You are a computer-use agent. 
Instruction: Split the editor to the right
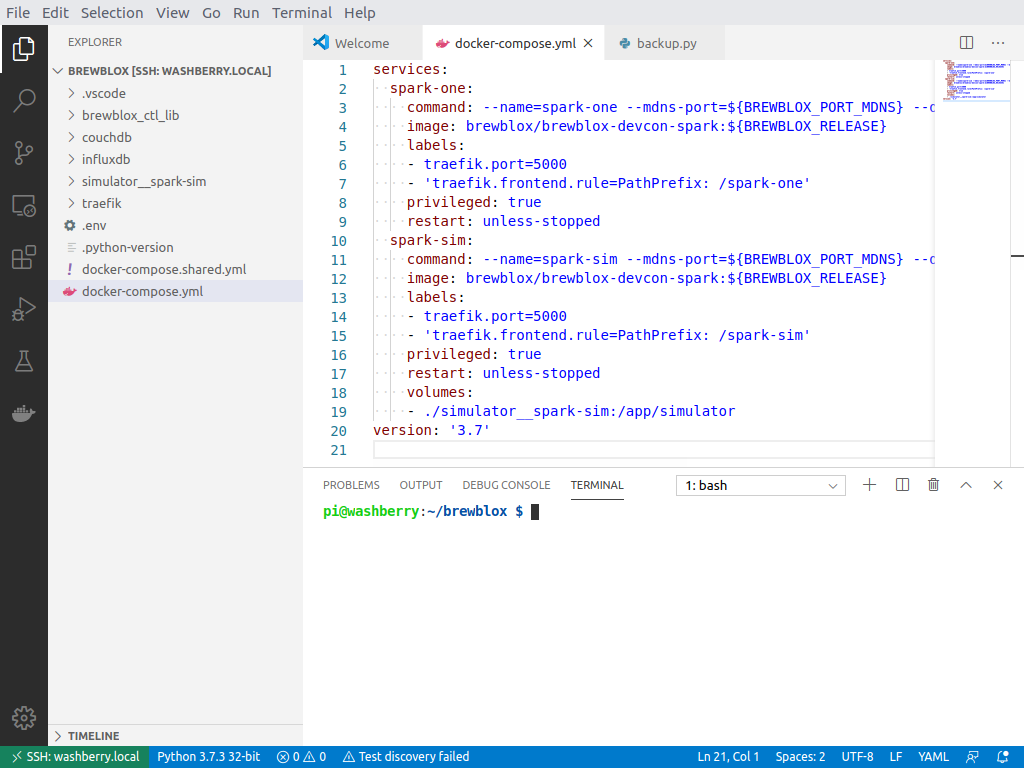click(967, 43)
